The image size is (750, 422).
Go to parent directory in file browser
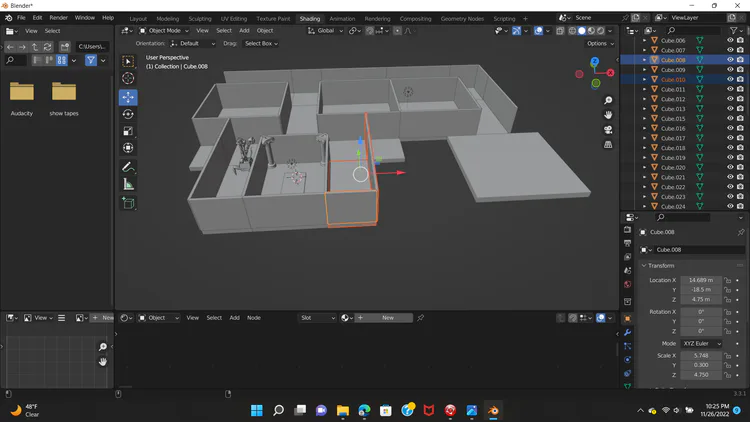click(35, 47)
